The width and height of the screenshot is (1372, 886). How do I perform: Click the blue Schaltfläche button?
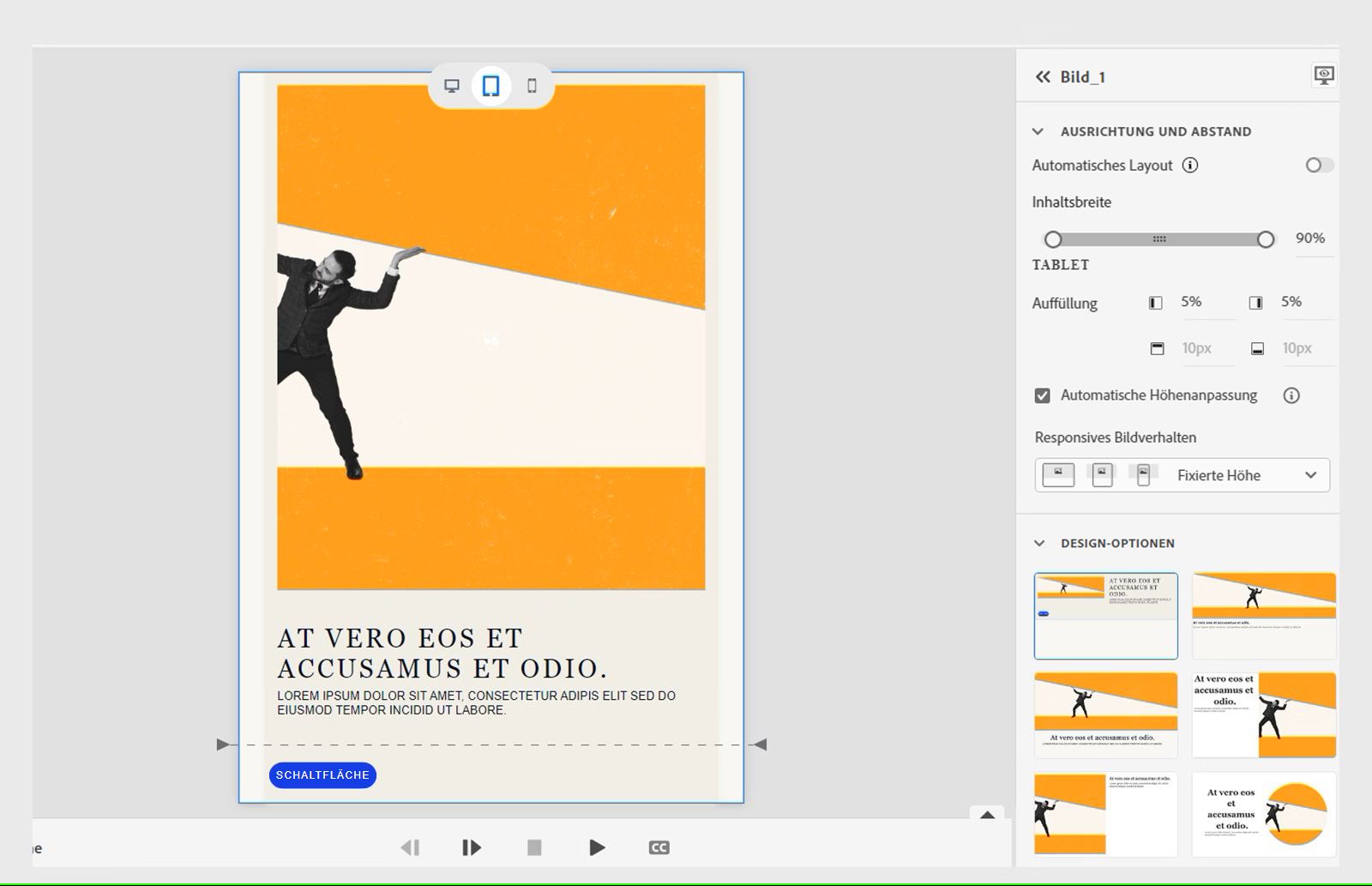[x=322, y=774]
